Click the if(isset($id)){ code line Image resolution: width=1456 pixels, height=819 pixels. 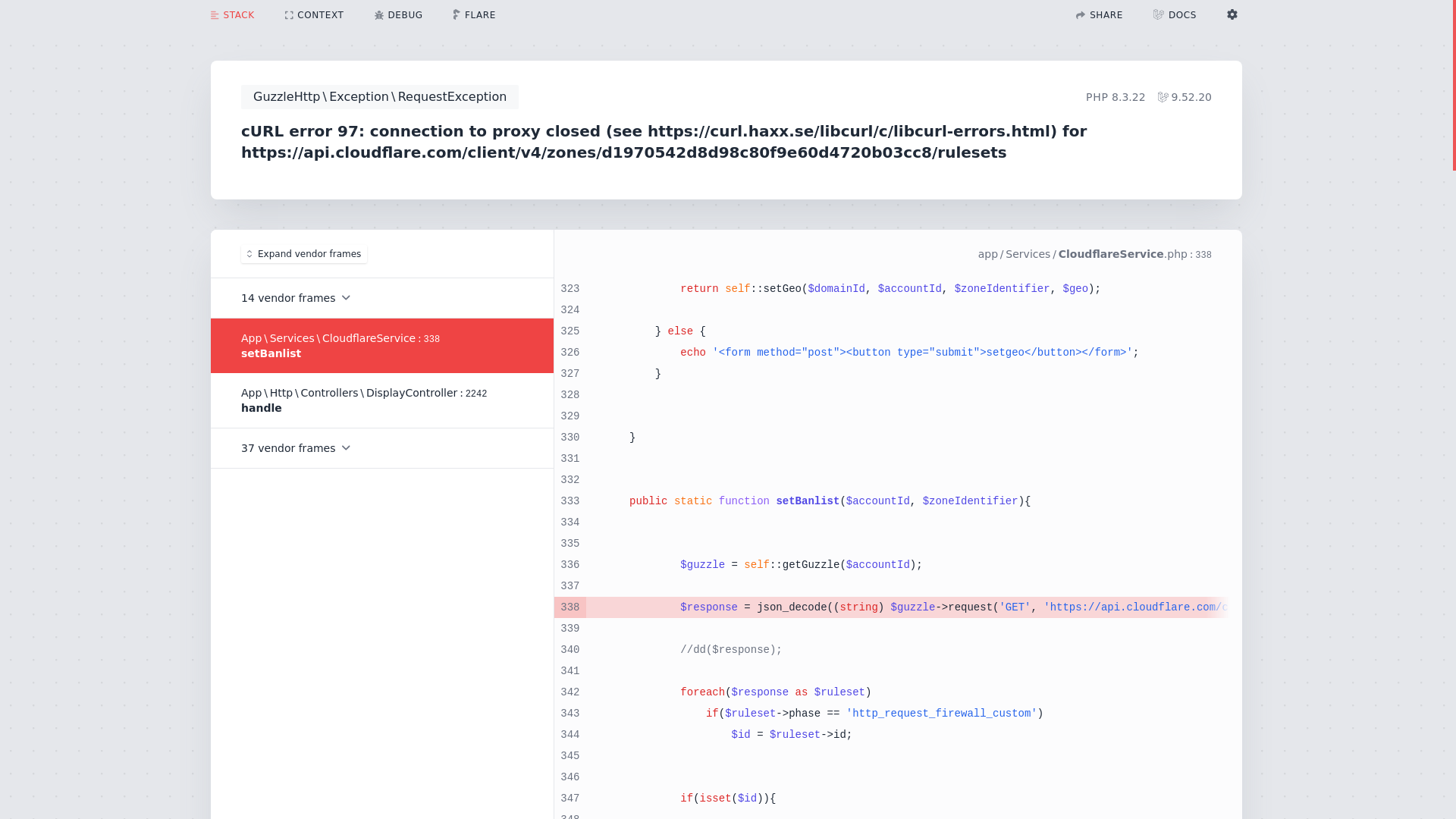pyautogui.click(x=728, y=799)
